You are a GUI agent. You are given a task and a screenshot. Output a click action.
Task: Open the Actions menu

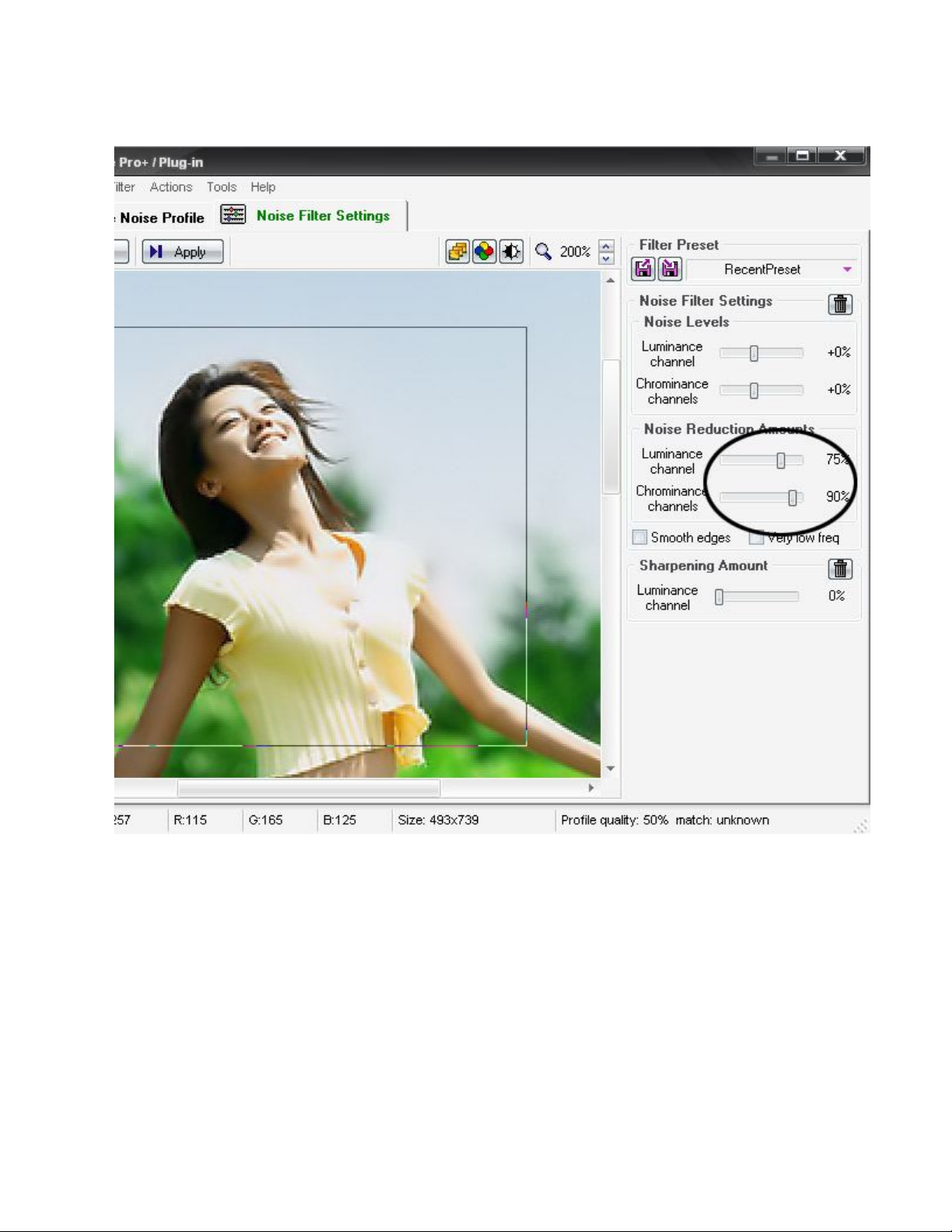point(171,187)
